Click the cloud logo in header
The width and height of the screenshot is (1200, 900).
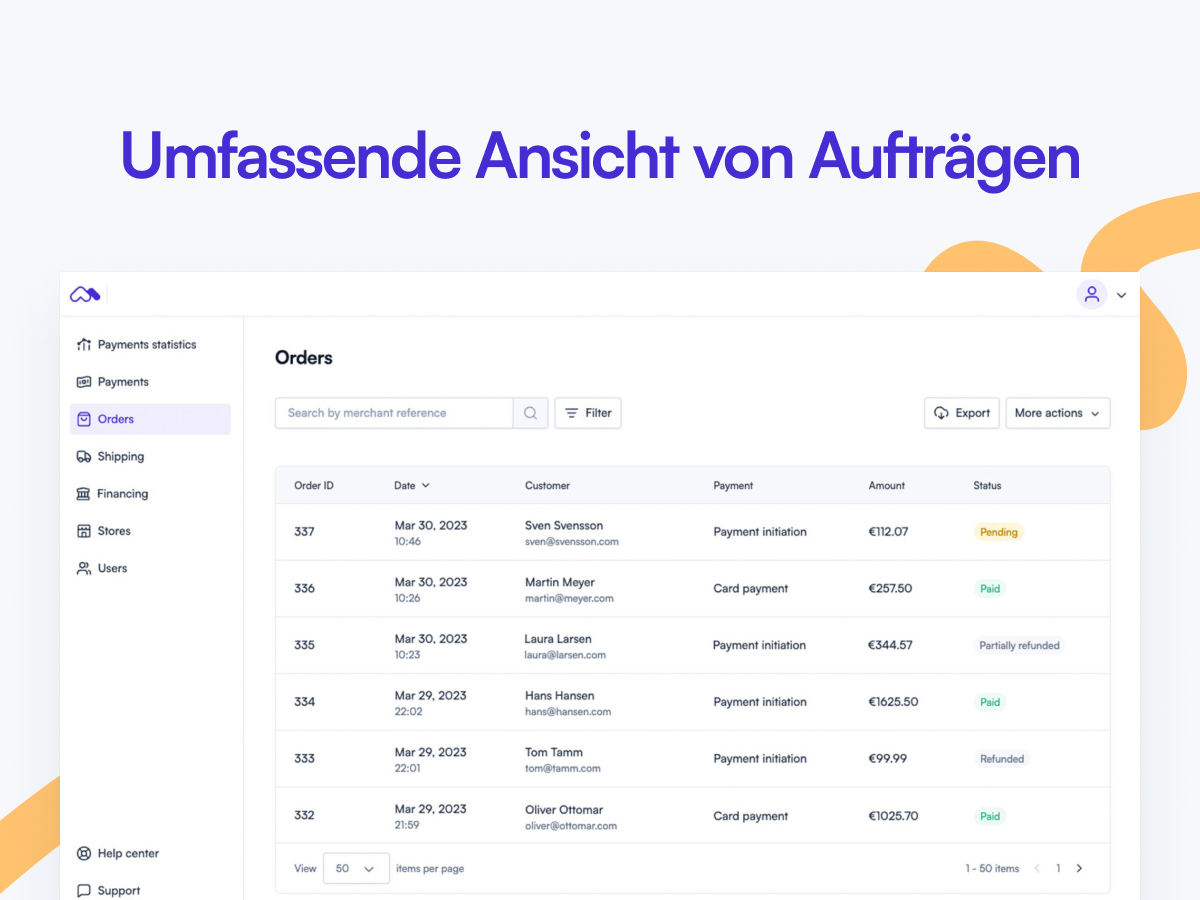click(x=85, y=294)
